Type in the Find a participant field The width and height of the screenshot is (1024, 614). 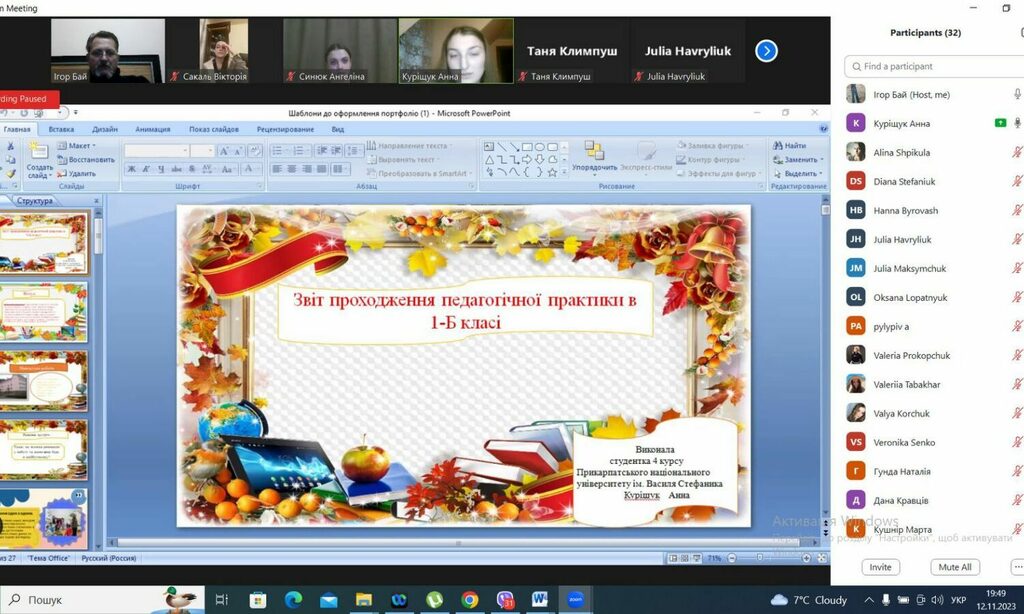point(935,66)
